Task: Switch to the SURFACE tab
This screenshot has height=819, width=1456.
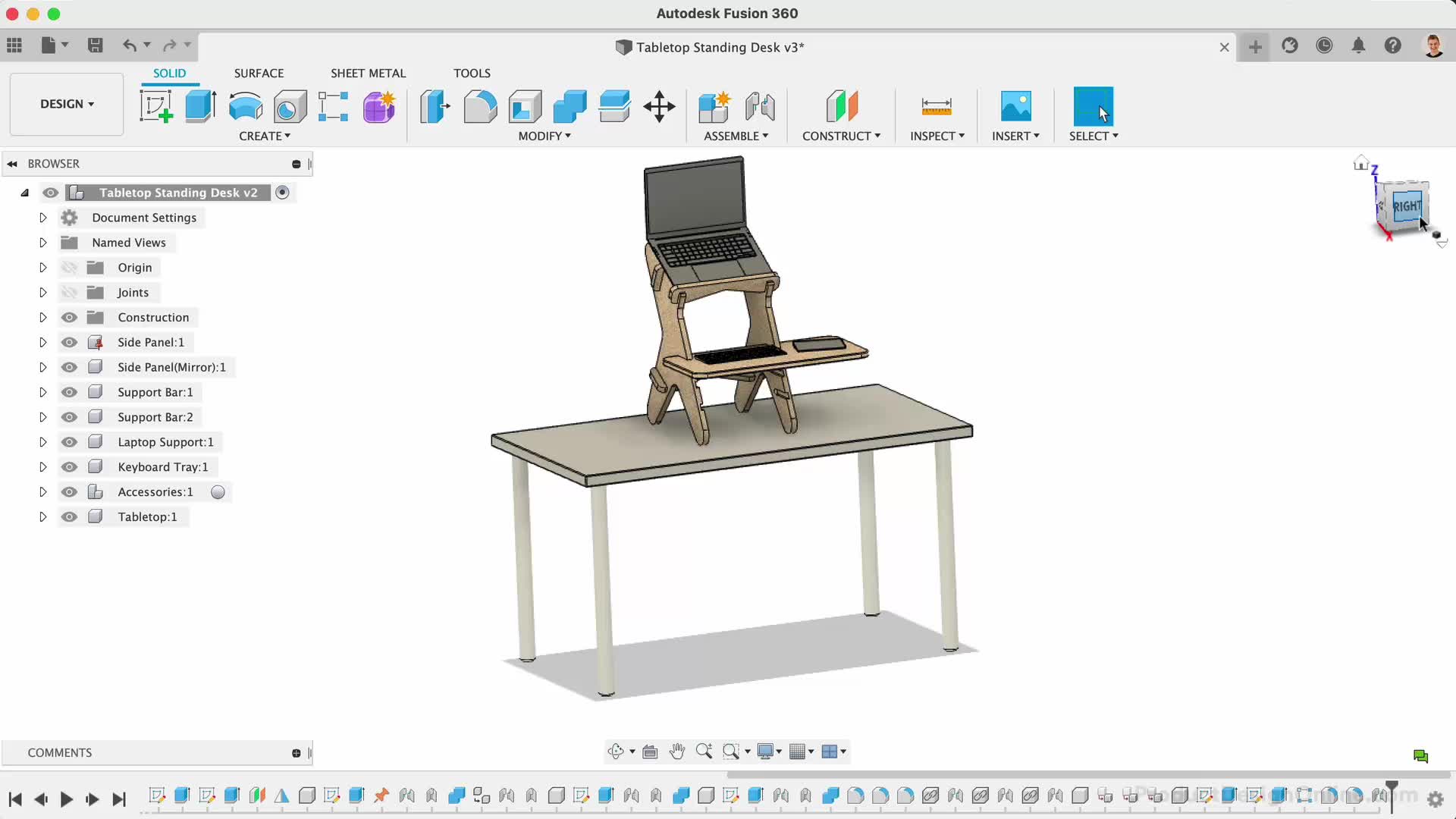Action: 259,73
